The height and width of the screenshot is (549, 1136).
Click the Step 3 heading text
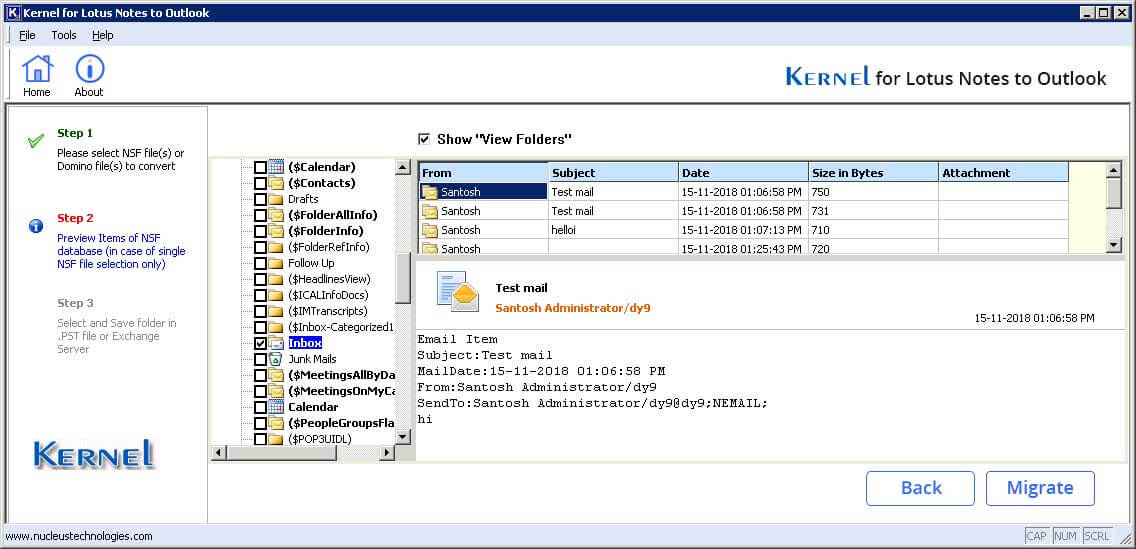coord(75,303)
